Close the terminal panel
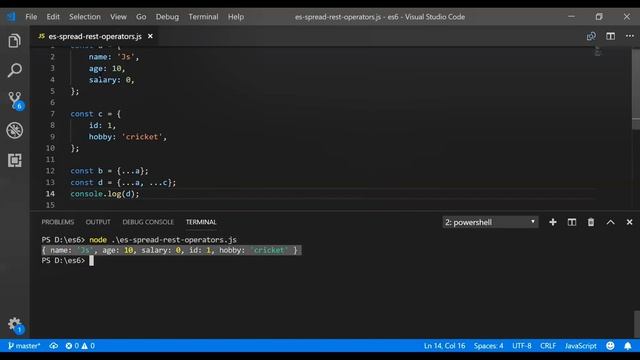 pyautogui.click(x=629, y=222)
